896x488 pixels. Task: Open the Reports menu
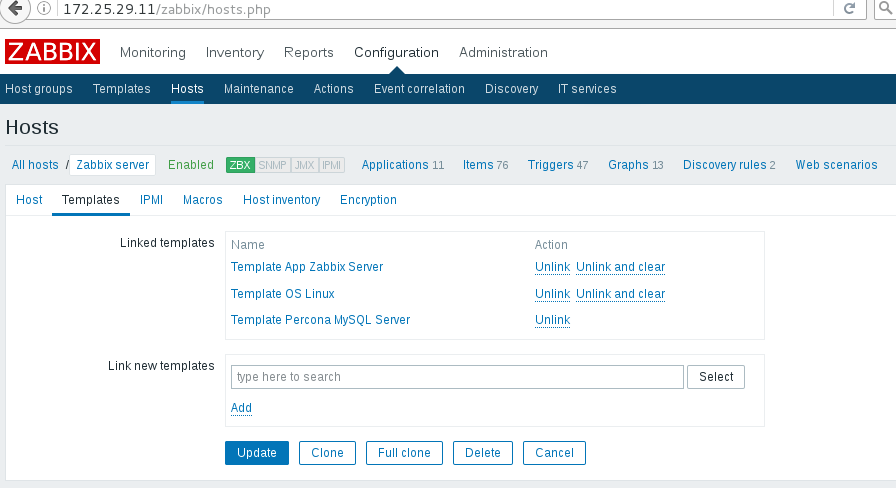309,53
